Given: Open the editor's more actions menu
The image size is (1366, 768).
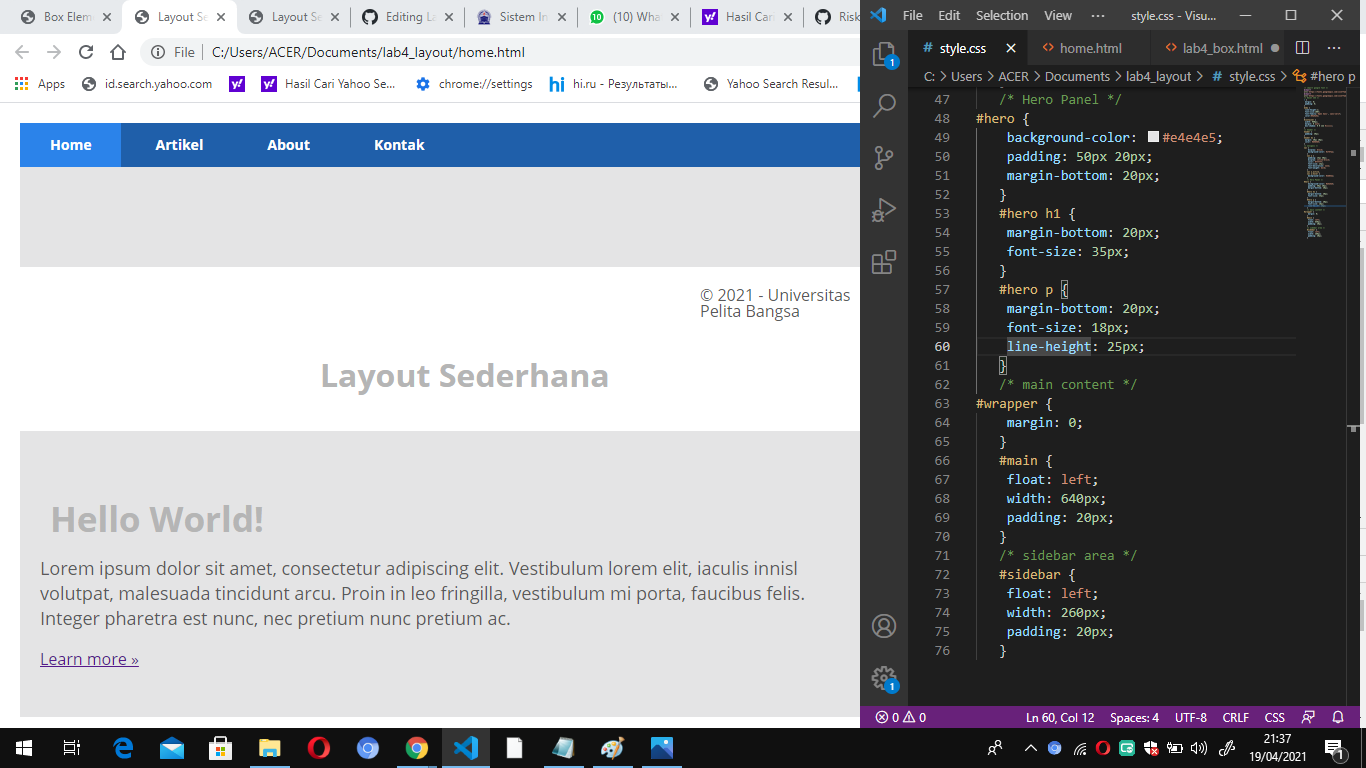Looking at the screenshot, I should click(1334, 47).
